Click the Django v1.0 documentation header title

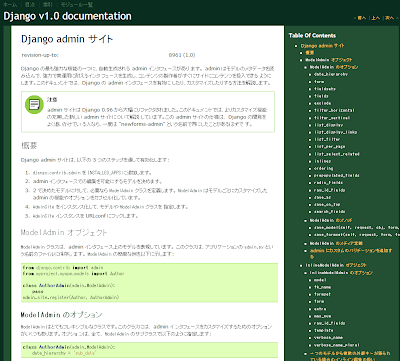click(67, 16)
